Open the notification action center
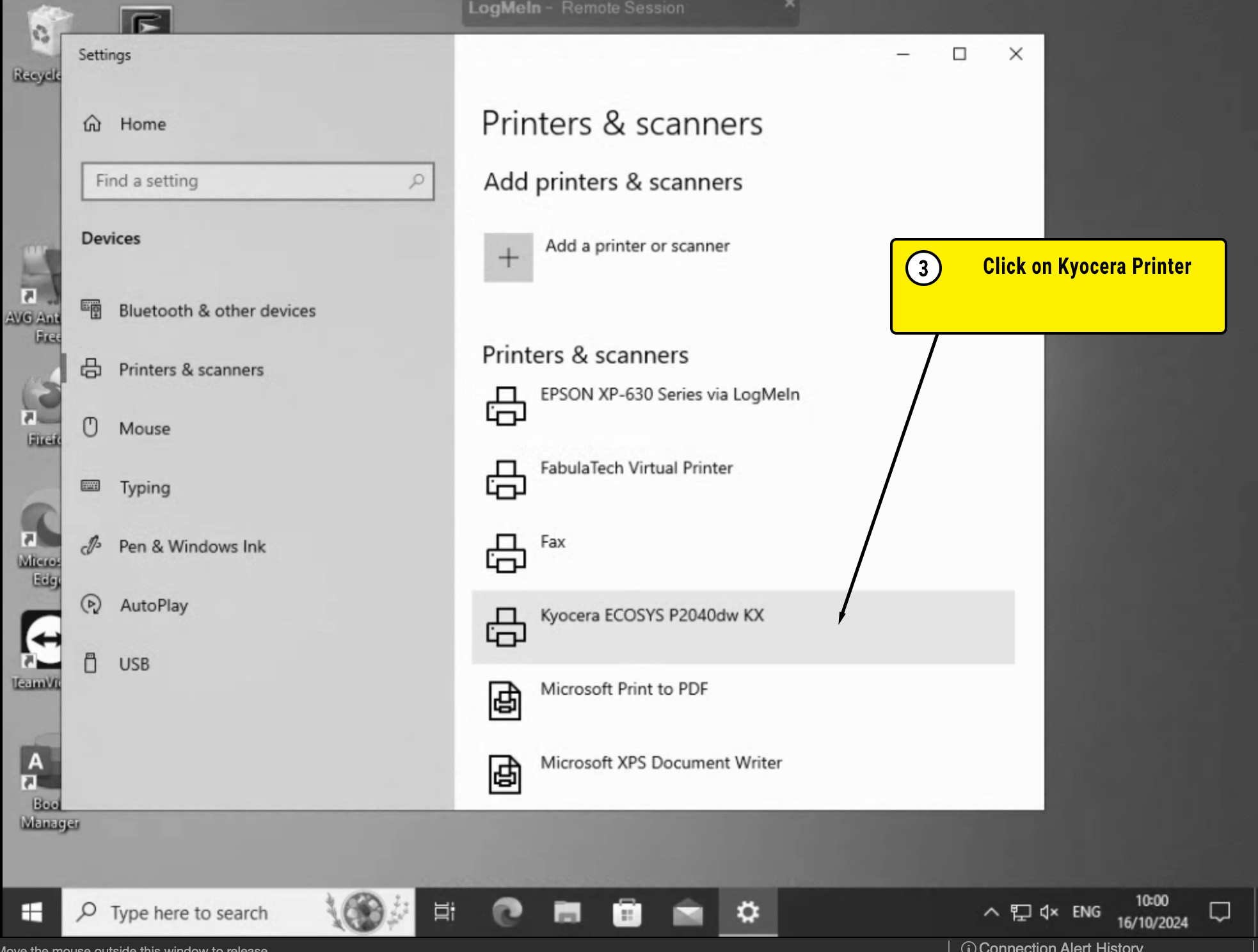 (1220, 912)
